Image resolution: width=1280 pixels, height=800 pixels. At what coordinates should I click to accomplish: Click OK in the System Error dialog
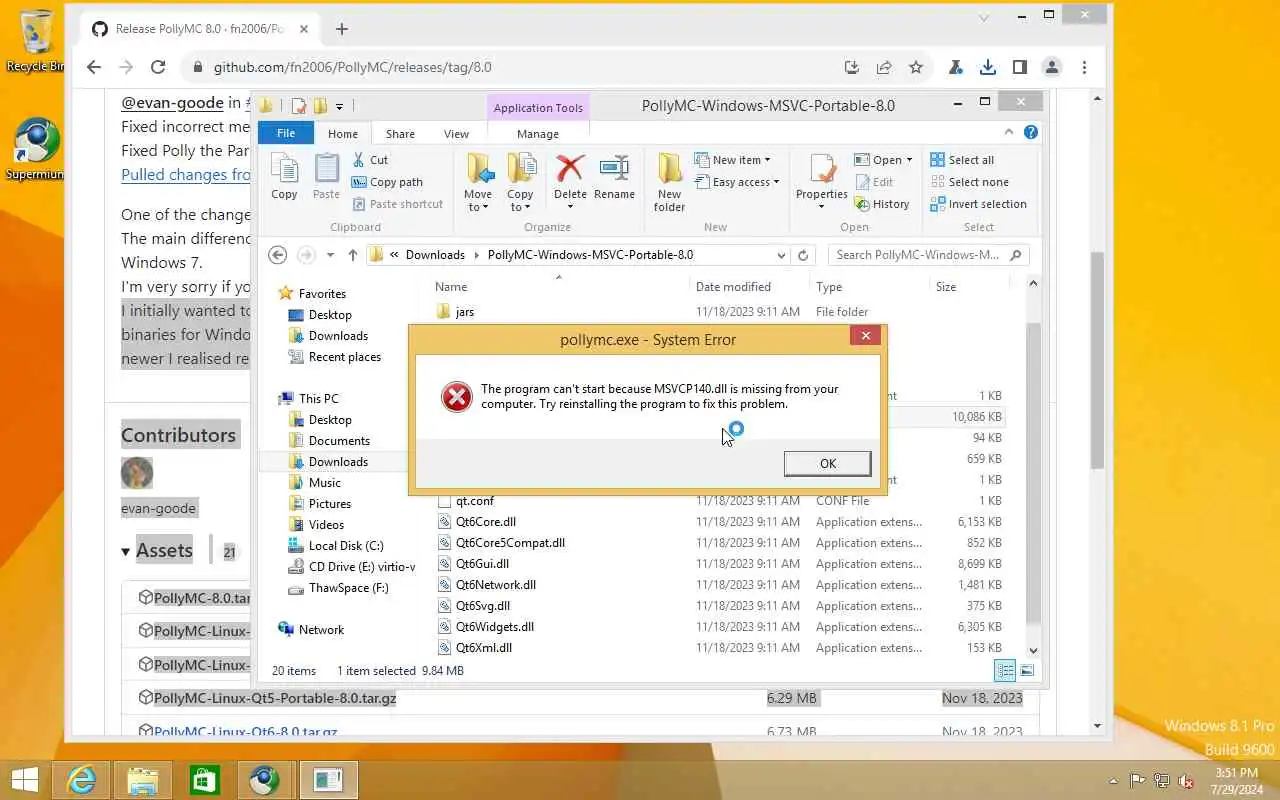point(827,463)
